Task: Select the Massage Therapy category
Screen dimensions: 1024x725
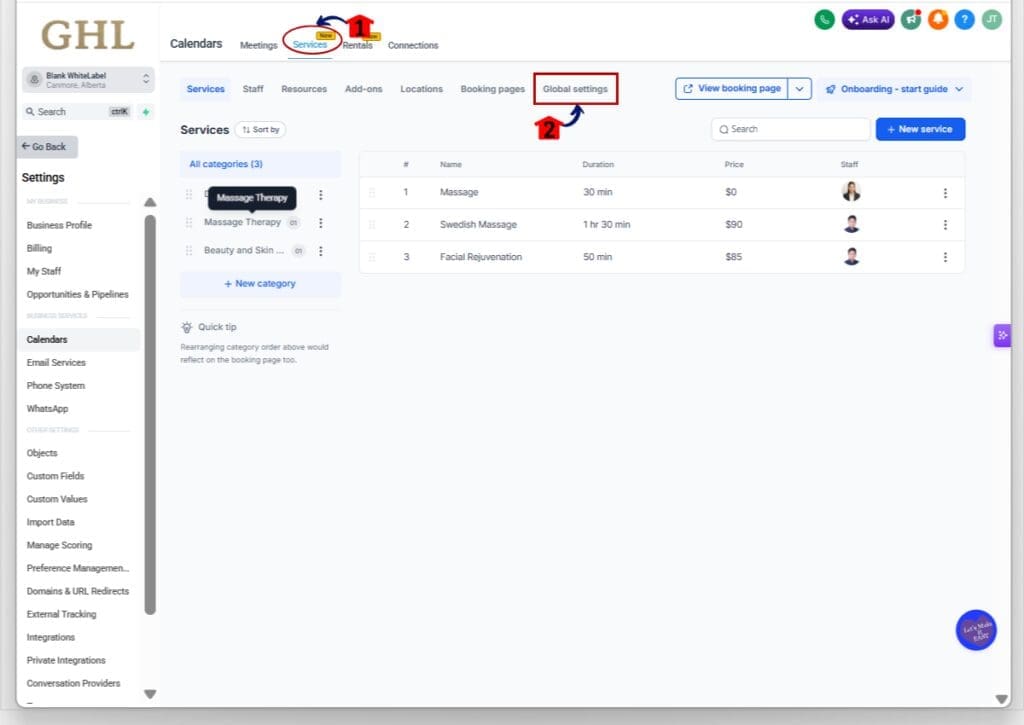Action: pyautogui.click(x=242, y=222)
